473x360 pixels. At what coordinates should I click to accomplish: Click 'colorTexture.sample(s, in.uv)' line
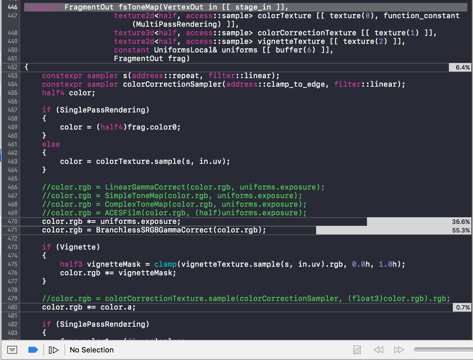click(145, 162)
